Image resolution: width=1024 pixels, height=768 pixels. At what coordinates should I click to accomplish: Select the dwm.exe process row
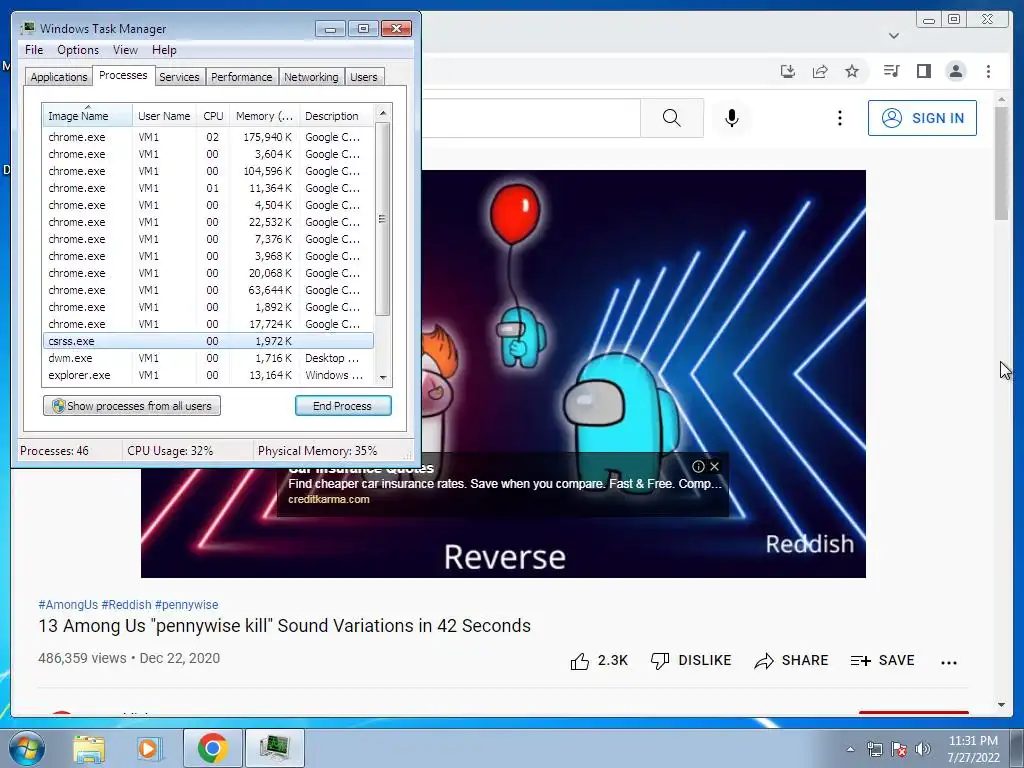click(208, 358)
